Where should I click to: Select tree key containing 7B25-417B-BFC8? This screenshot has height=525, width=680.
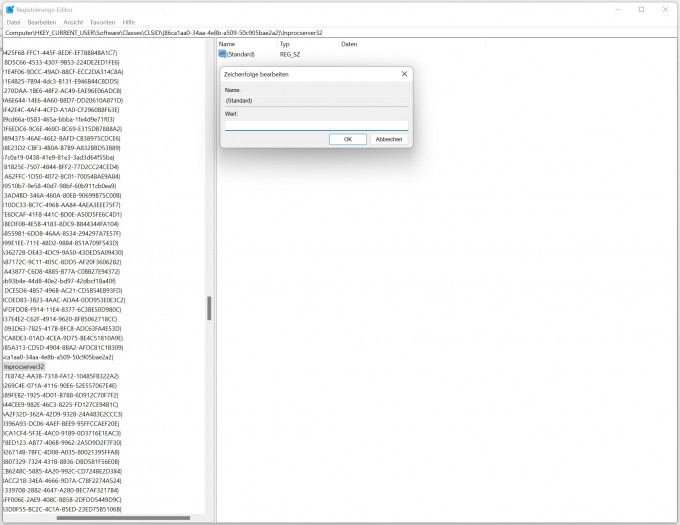click(62, 329)
